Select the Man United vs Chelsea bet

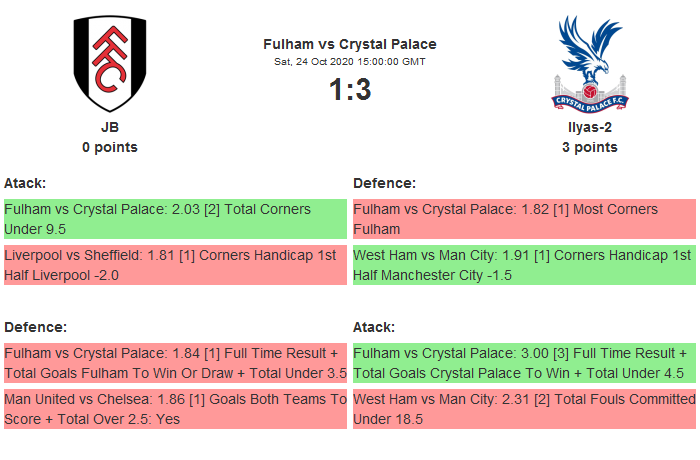click(174, 409)
